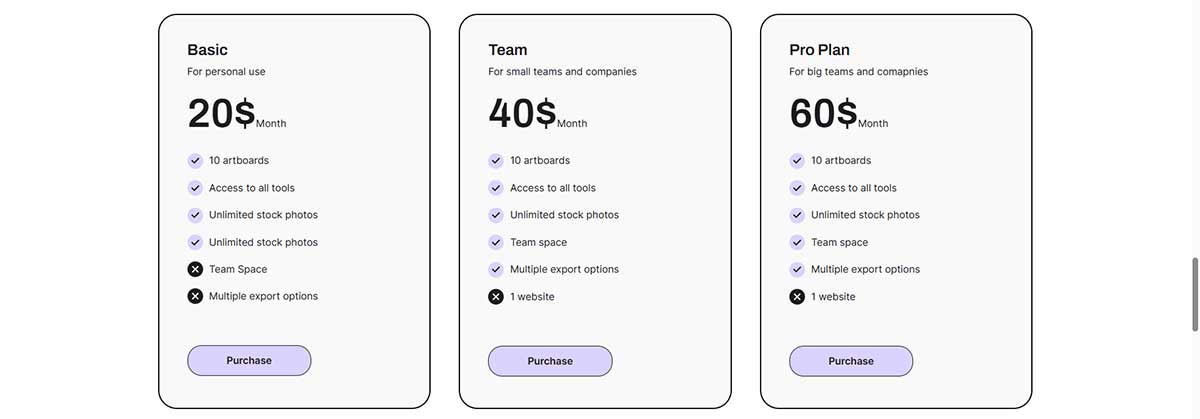Click X icon beside Multiple export options in Basic
The image size is (1200, 419).
(x=195, y=296)
